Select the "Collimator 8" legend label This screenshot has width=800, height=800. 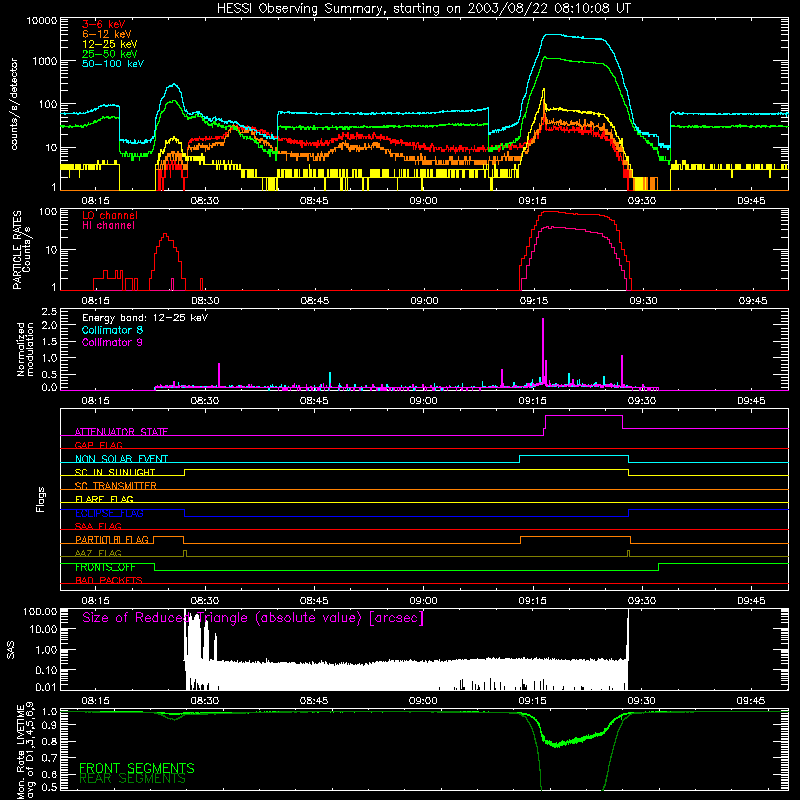[112, 330]
